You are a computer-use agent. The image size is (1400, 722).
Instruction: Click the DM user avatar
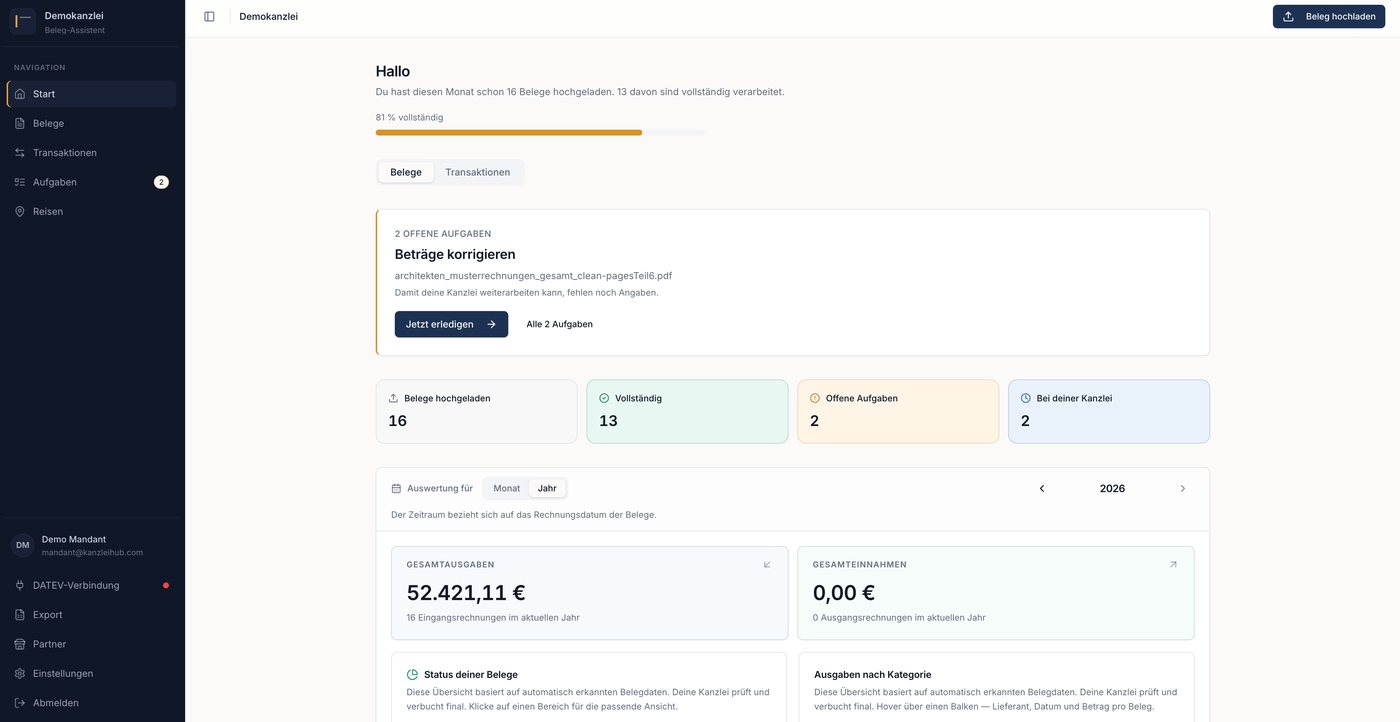22,545
